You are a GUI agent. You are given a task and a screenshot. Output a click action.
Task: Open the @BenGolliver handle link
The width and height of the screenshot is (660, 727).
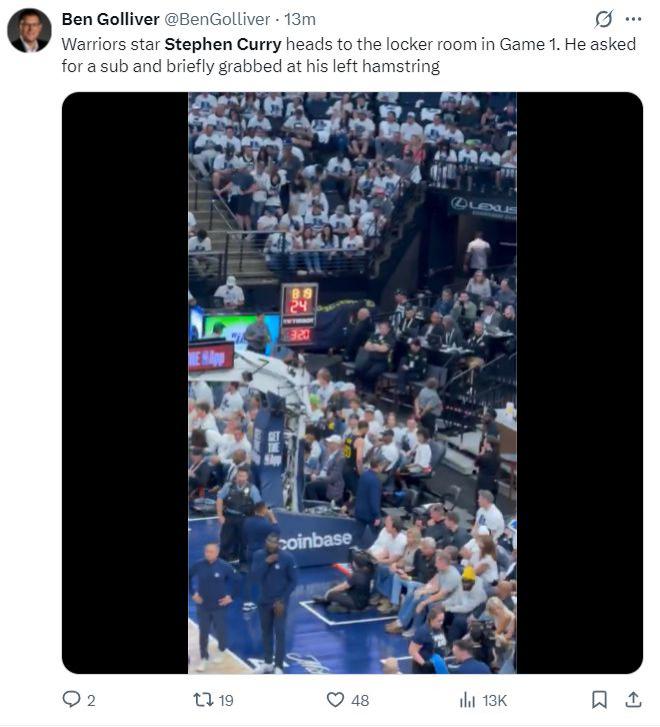[217, 19]
